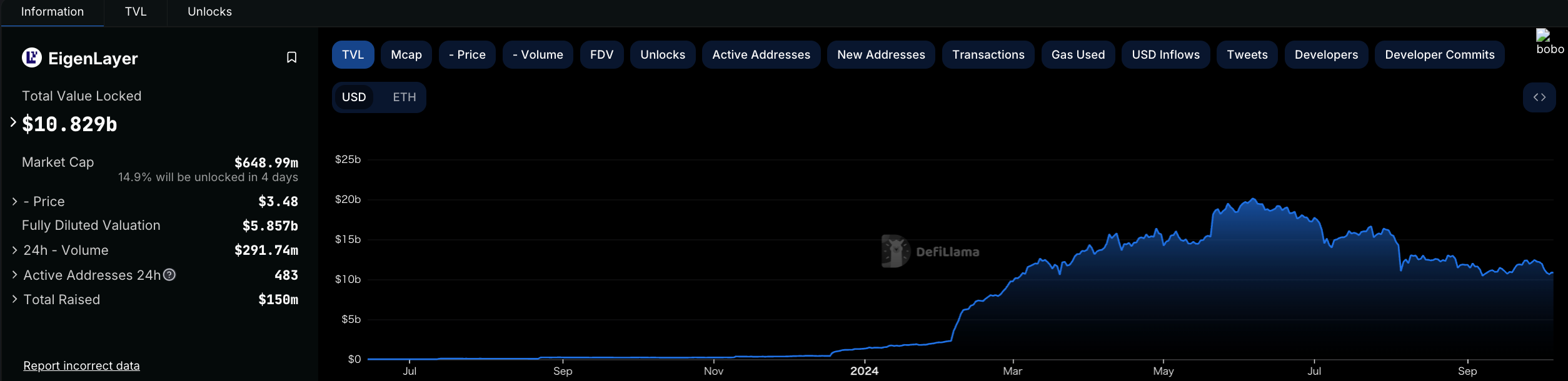Screen dimensions: 1568x381
Task: Click the 24h Volume value $291.74m
Action: click(x=266, y=250)
